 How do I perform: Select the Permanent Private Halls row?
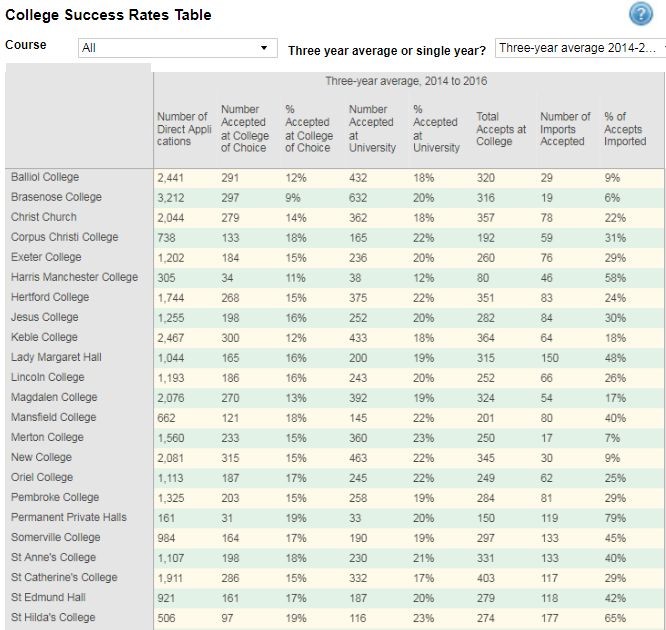click(69, 517)
